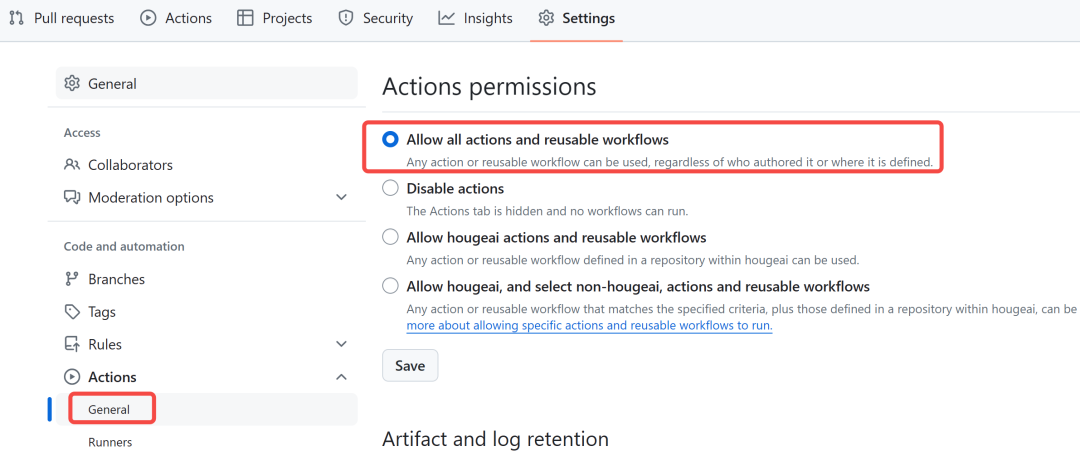Click the Settings gear icon in tab bar

pos(546,18)
